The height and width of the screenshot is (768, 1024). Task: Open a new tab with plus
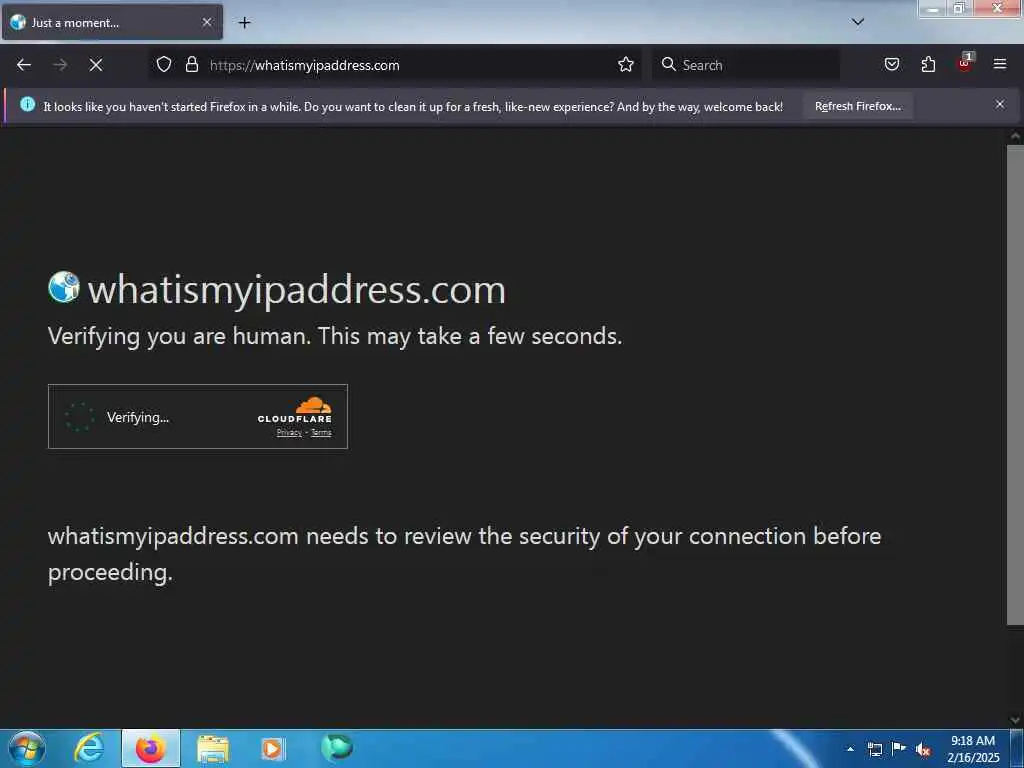(x=244, y=23)
